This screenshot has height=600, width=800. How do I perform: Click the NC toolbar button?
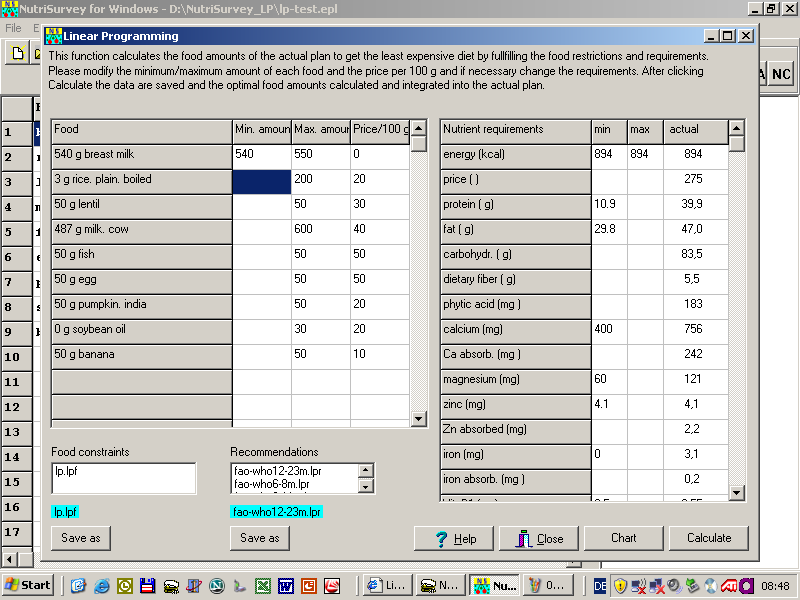click(x=781, y=75)
